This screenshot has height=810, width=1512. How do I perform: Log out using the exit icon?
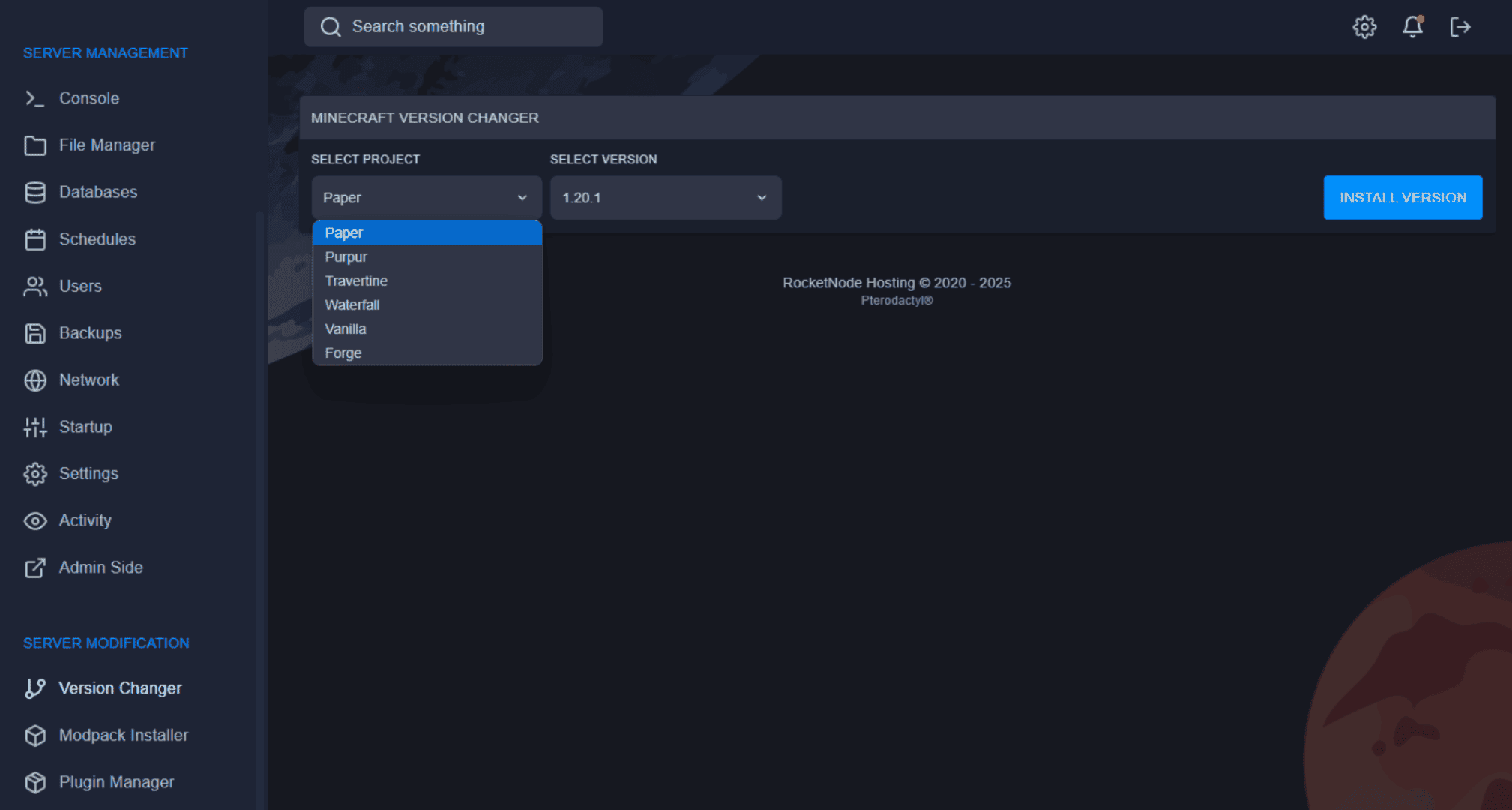click(x=1460, y=26)
